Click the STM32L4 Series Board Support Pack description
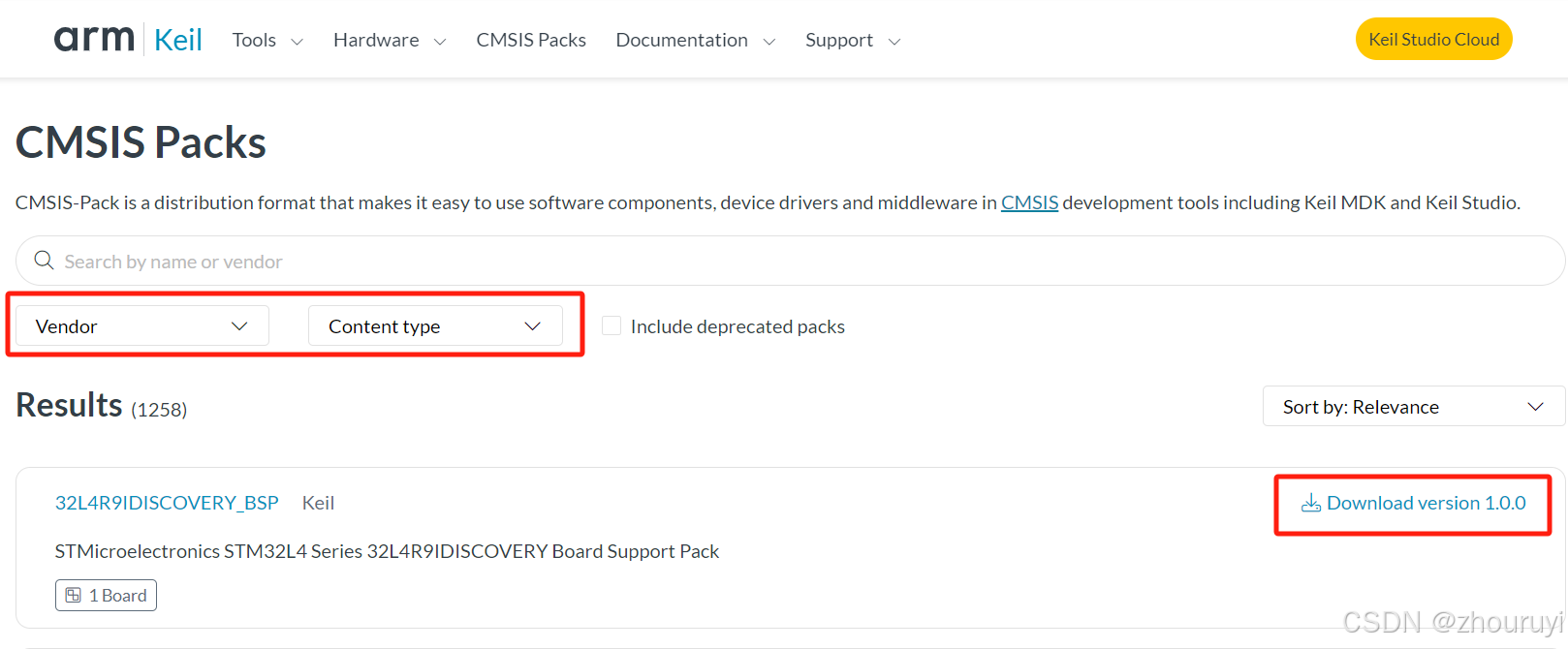The width and height of the screenshot is (1568, 649). [x=387, y=551]
